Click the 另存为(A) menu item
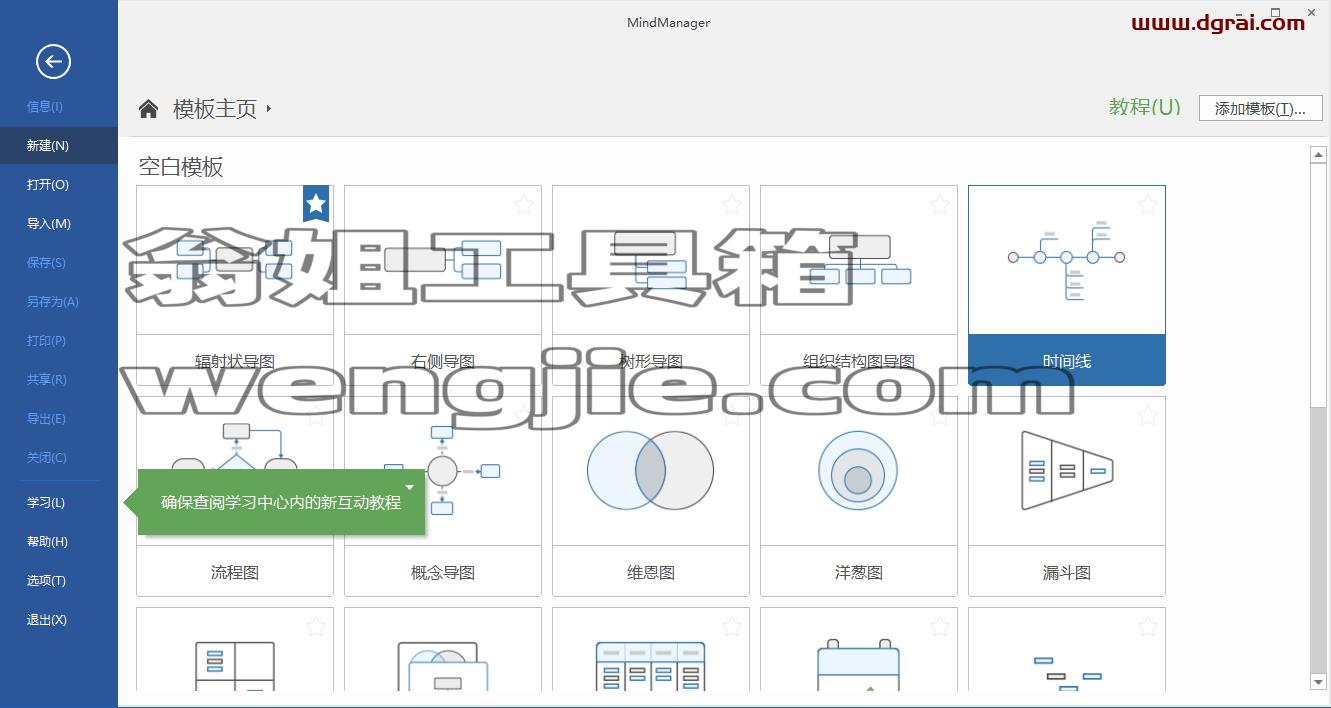Viewport: 1331px width, 708px height. [x=59, y=301]
